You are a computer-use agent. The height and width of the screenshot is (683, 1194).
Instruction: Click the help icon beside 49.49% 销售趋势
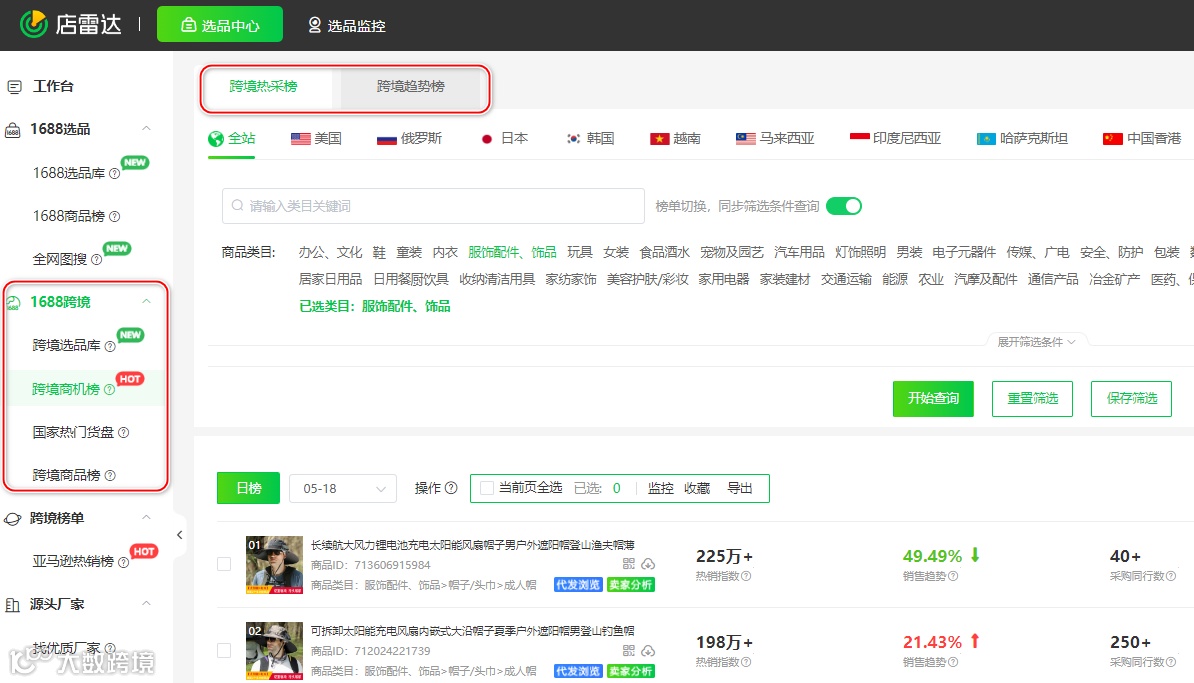pyautogui.click(x=953, y=576)
